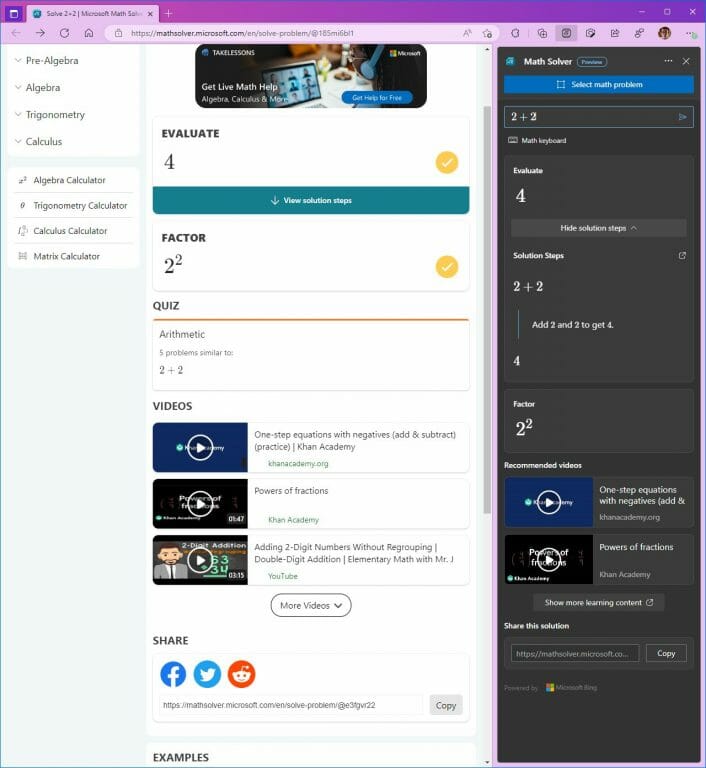This screenshot has width=706, height=768.
Task: Open the YouTube source link
Action: pyautogui.click(x=283, y=576)
